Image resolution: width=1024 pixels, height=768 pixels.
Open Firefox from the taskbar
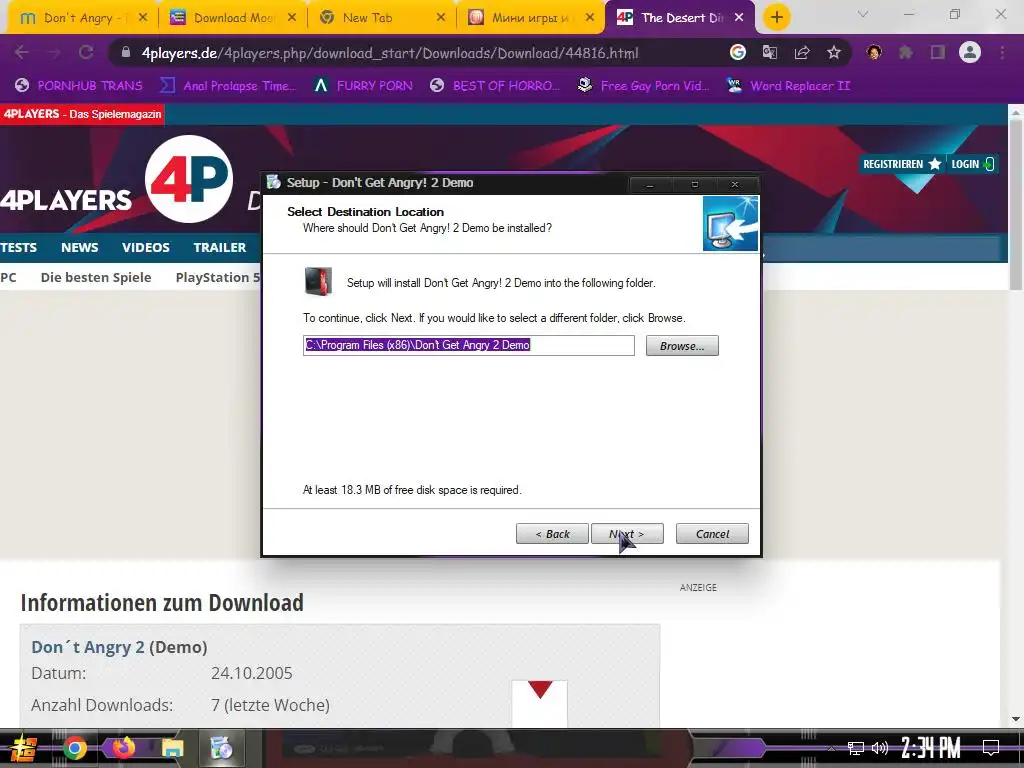click(x=123, y=747)
